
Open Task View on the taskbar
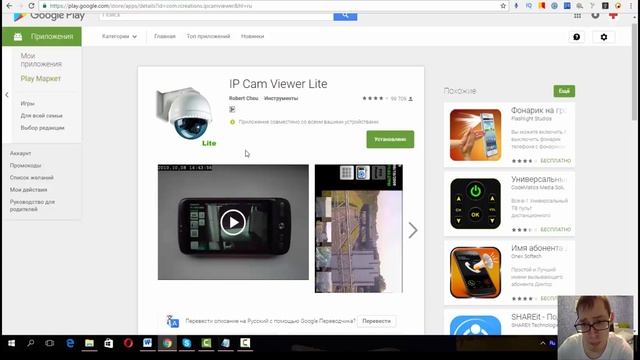pyautogui.click(x=50, y=343)
